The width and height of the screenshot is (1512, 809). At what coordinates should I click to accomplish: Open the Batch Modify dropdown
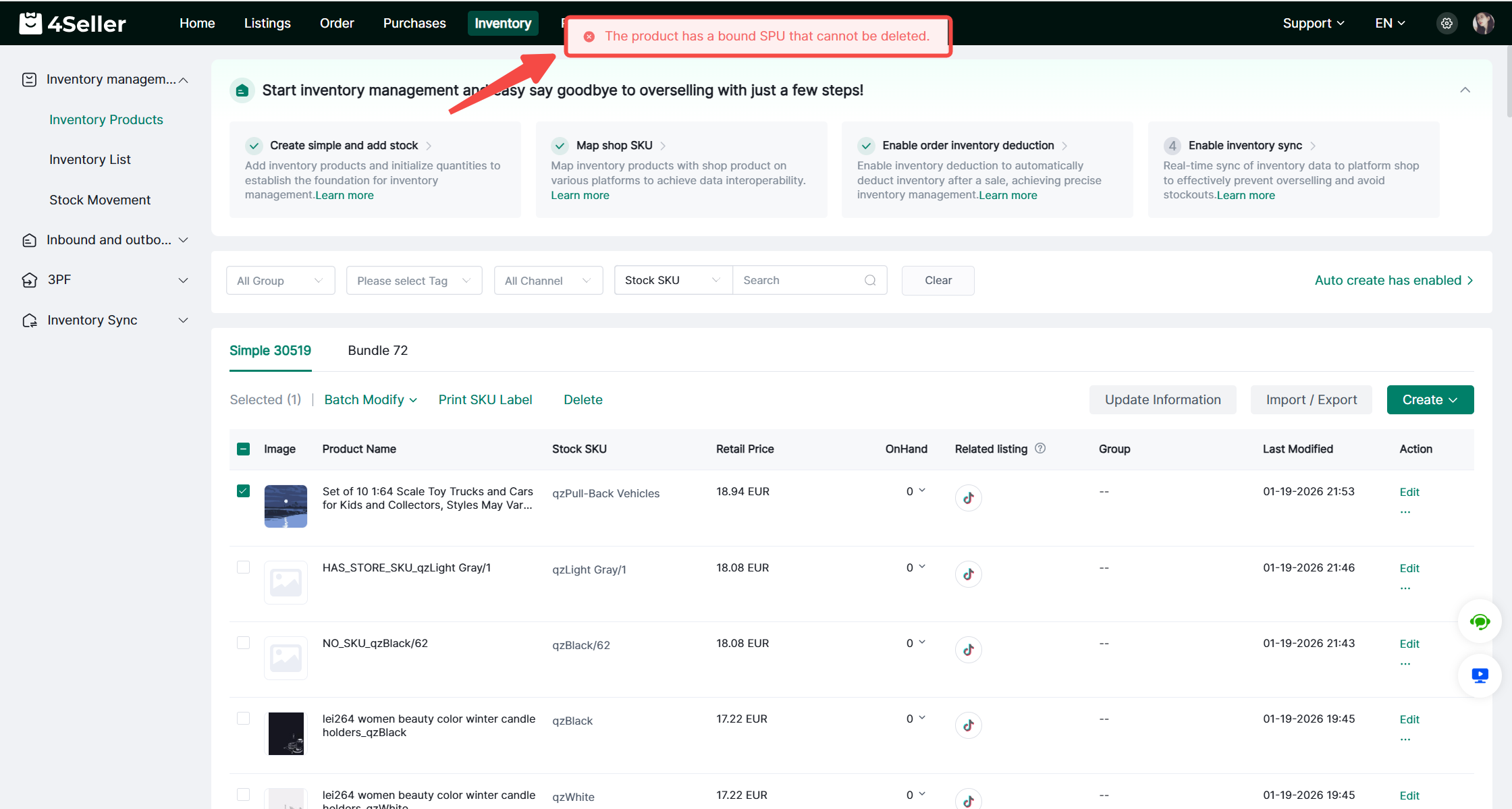tap(370, 400)
